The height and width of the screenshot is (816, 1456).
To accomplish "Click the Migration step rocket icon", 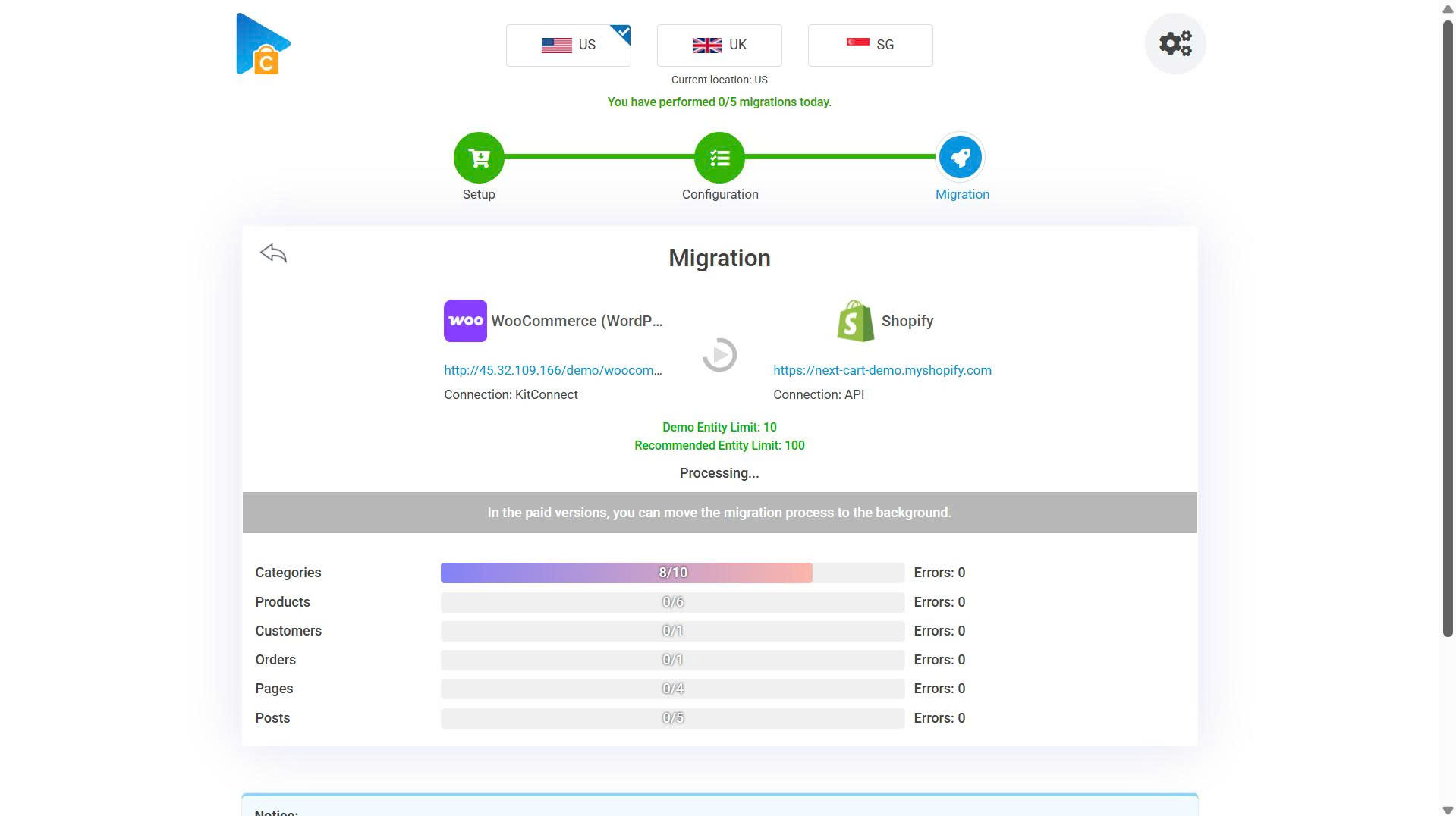I will pos(961,157).
